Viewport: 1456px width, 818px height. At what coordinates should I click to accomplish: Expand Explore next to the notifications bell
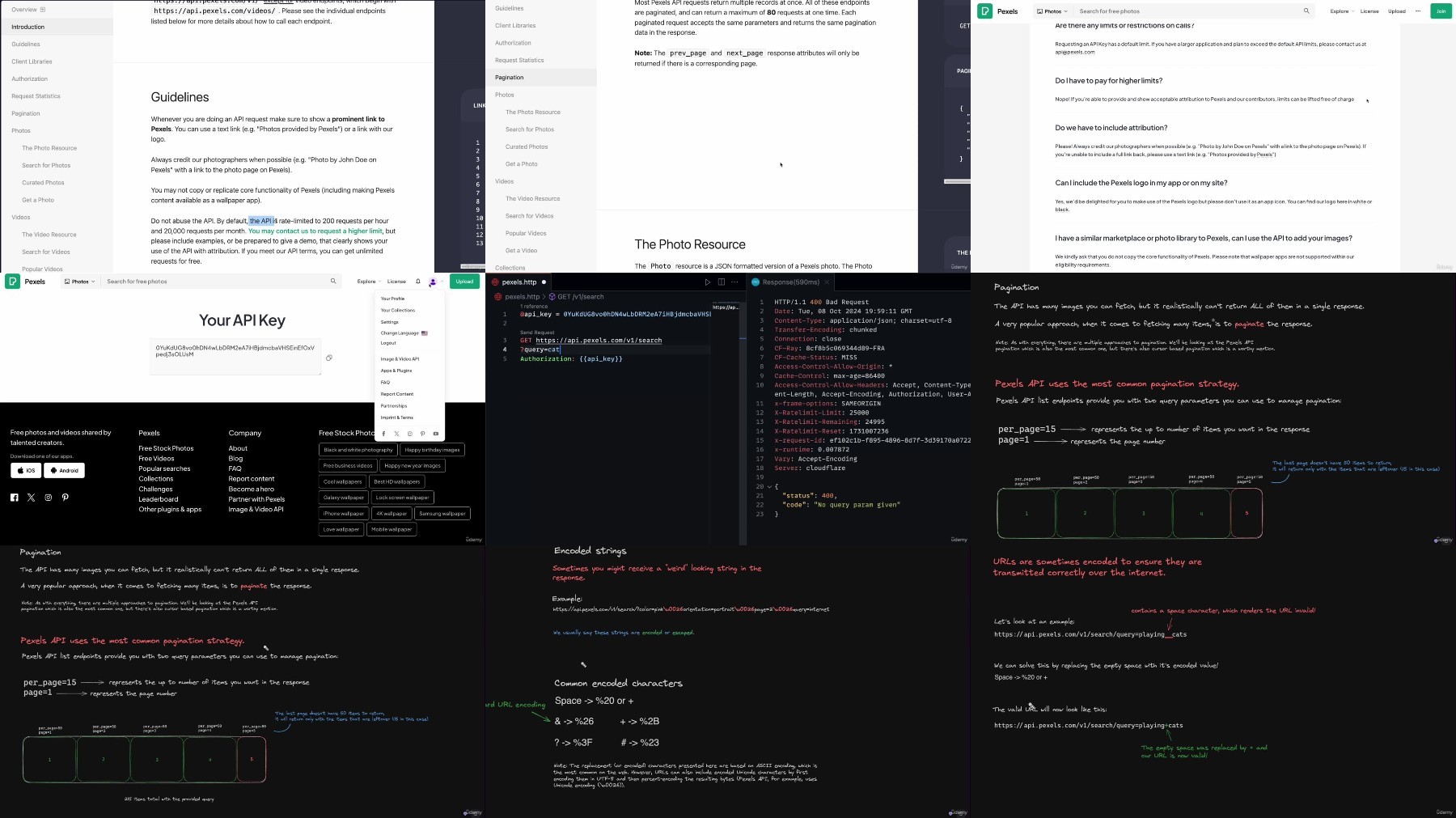(x=369, y=282)
